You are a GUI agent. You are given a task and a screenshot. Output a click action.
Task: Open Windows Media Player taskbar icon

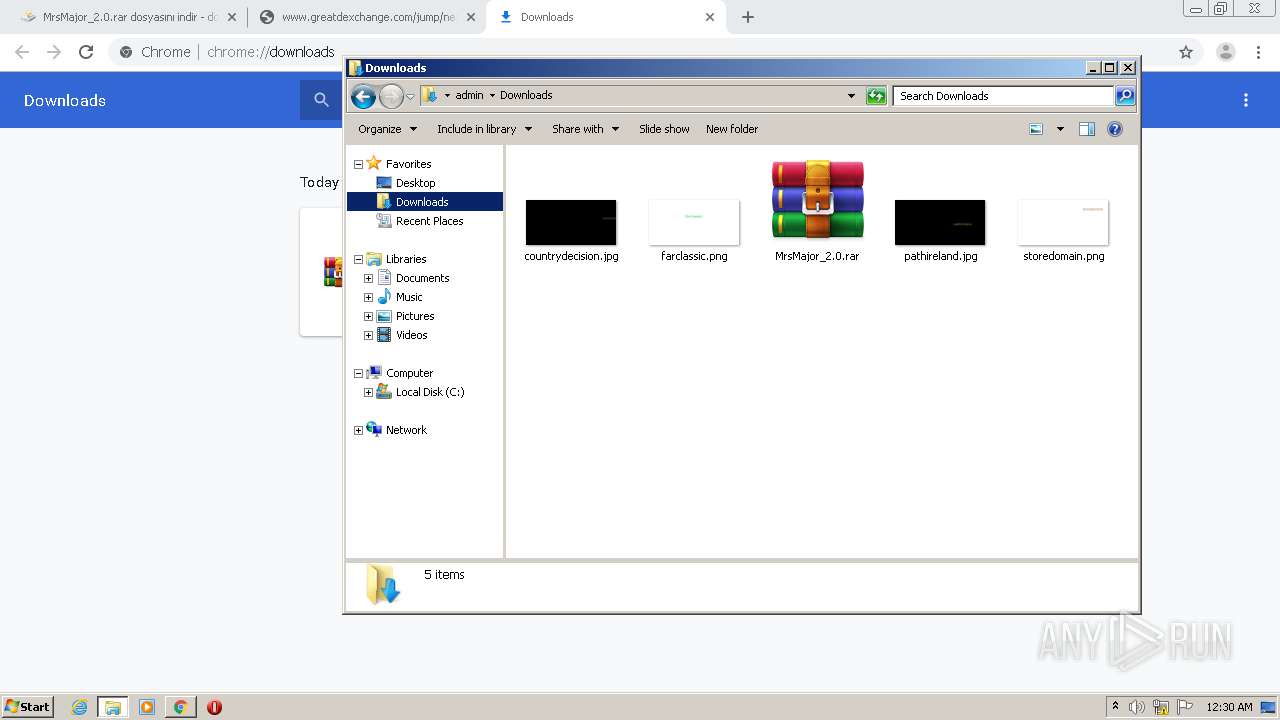147,707
